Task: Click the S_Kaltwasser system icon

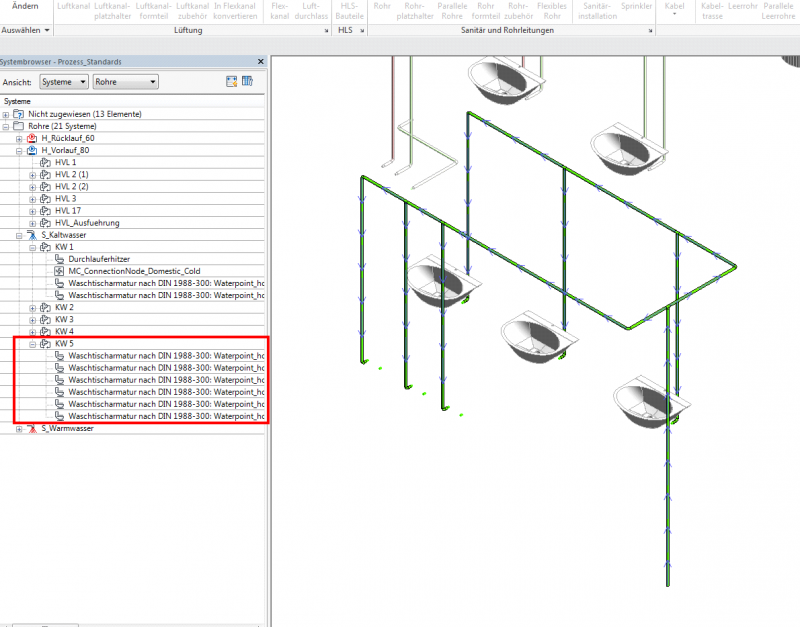Action: click(32, 235)
